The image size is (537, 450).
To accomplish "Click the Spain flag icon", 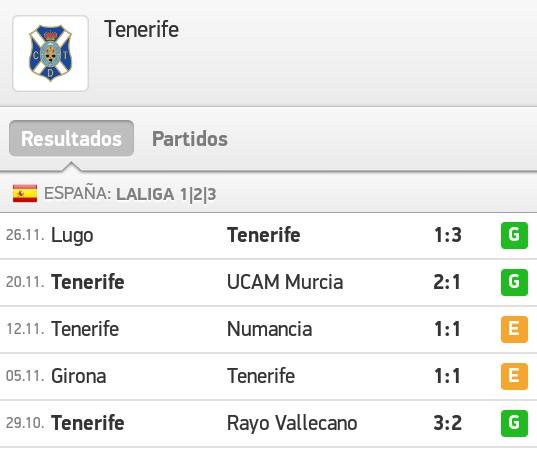I will 25,193.
